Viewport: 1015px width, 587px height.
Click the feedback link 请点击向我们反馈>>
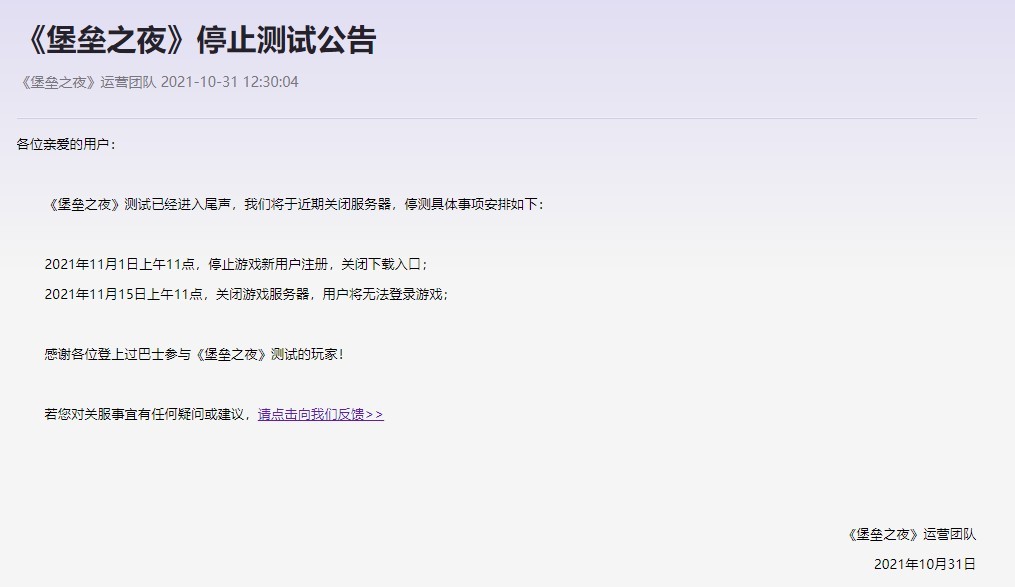pos(320,414)
